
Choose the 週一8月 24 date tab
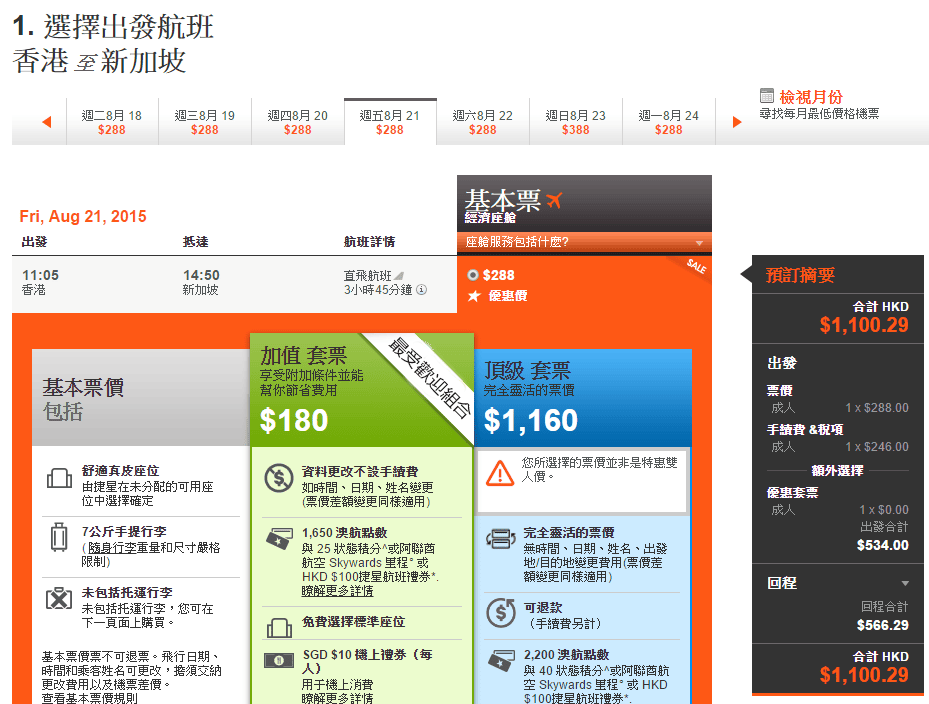tap(668, 122)
